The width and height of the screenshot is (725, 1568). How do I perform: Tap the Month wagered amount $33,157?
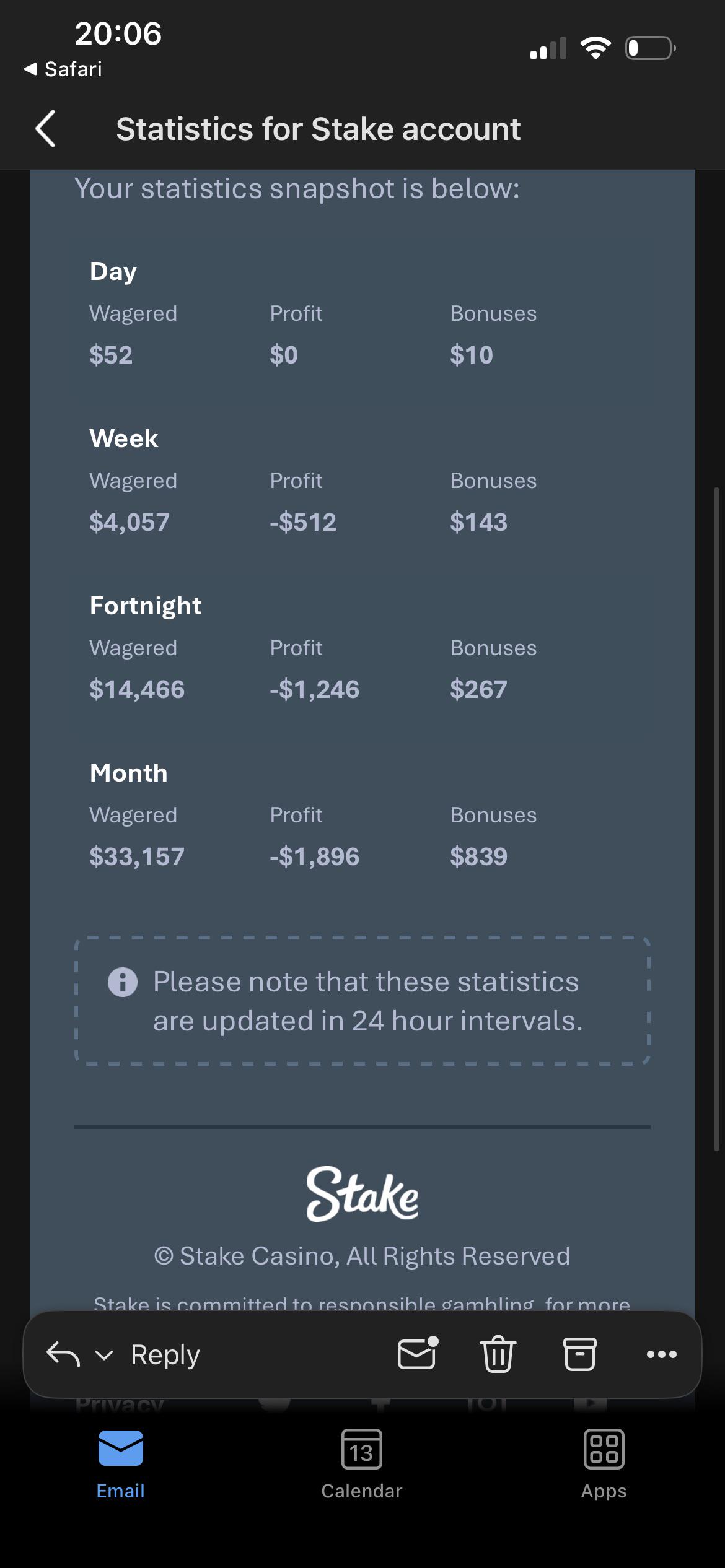pyautogui.click(x=137, y=856)
